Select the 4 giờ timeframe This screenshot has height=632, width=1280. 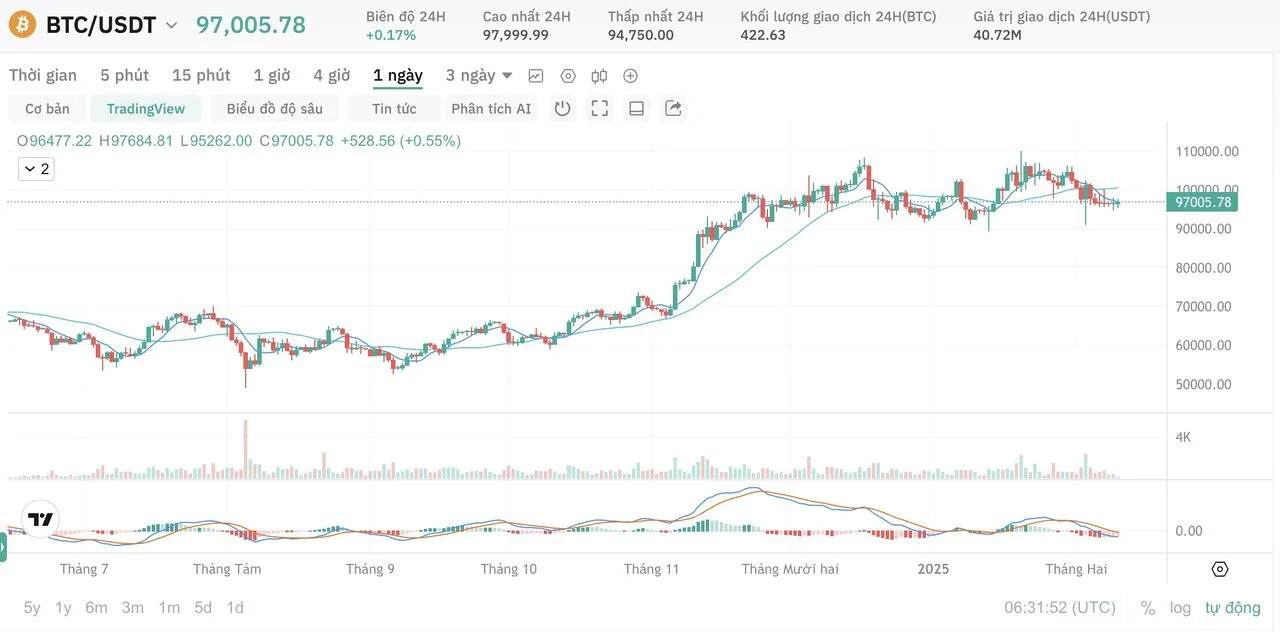(331, 76)
